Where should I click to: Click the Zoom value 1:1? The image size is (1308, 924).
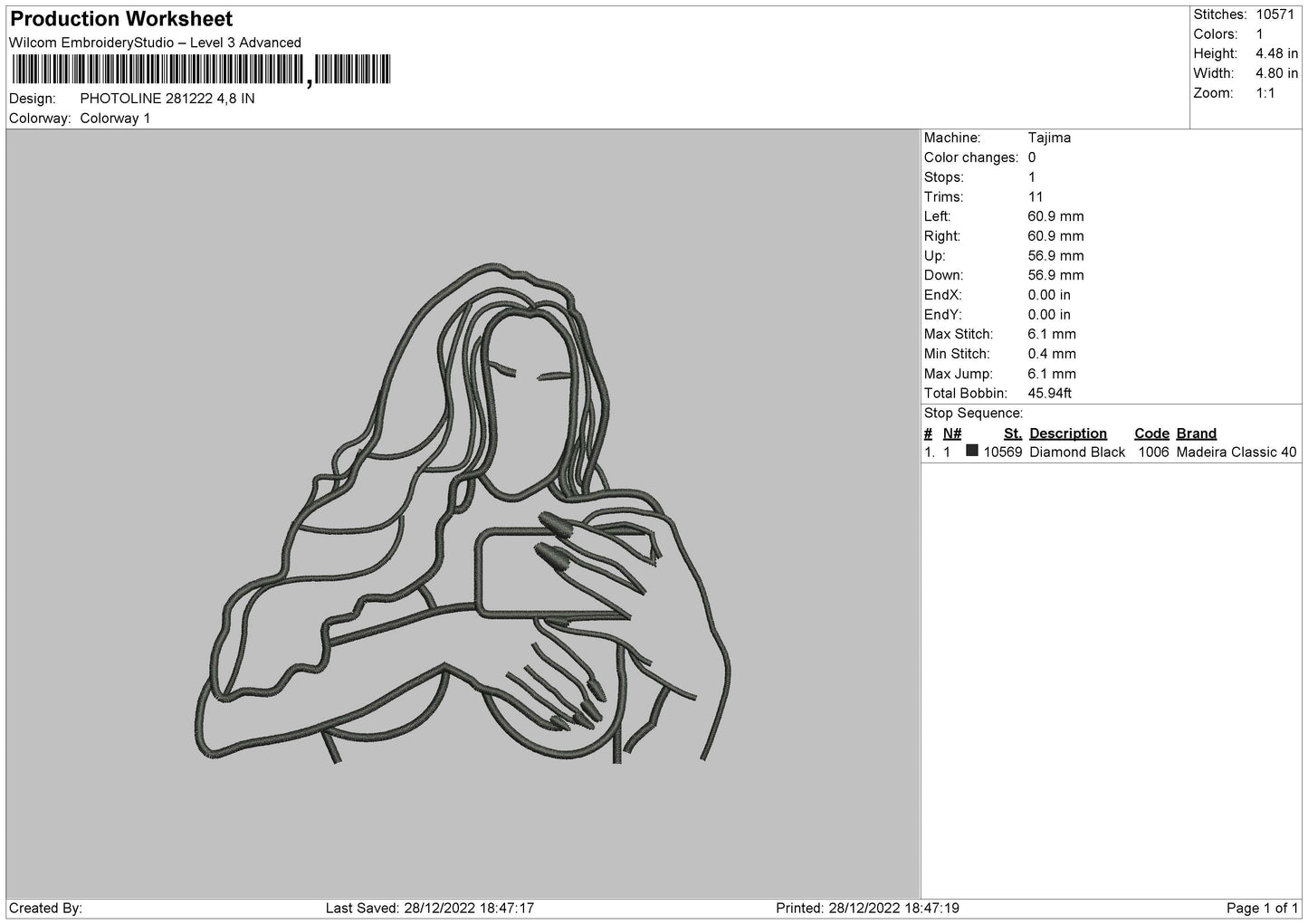click(1265, 93)
